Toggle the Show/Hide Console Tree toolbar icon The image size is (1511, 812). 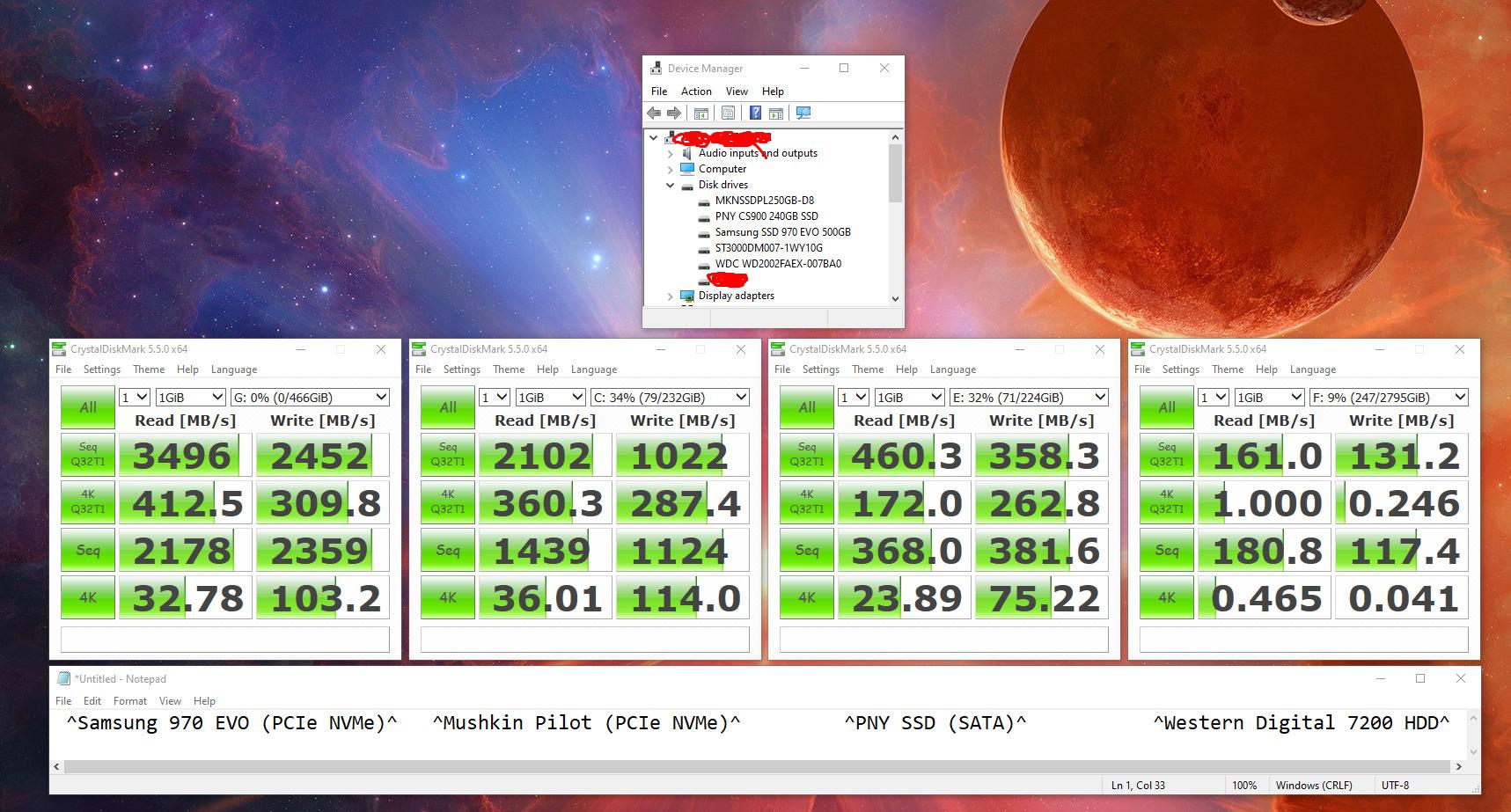[701, 113]
